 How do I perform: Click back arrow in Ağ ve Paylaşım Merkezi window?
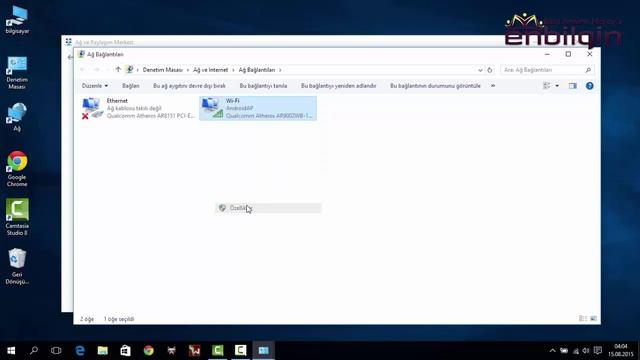click(x=70, y=57)
